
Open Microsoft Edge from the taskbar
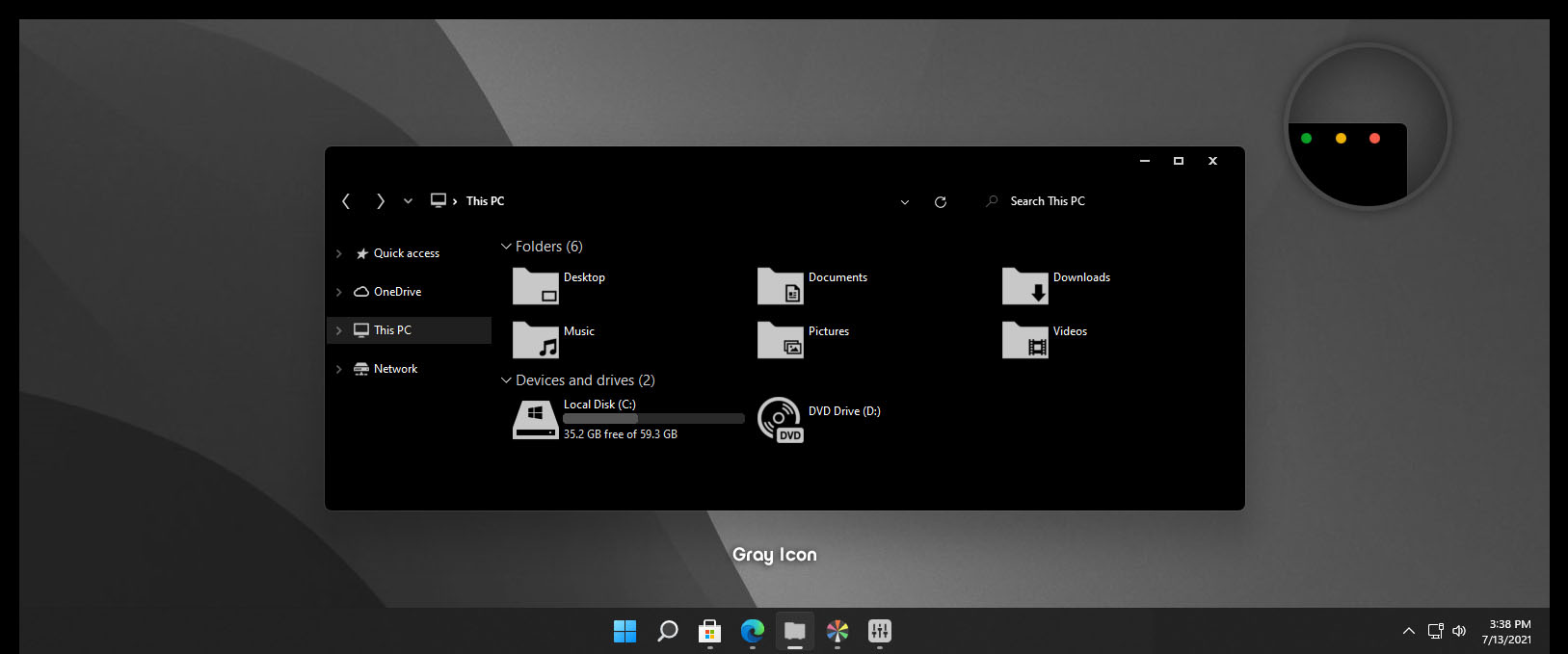[x=752, y=631]
